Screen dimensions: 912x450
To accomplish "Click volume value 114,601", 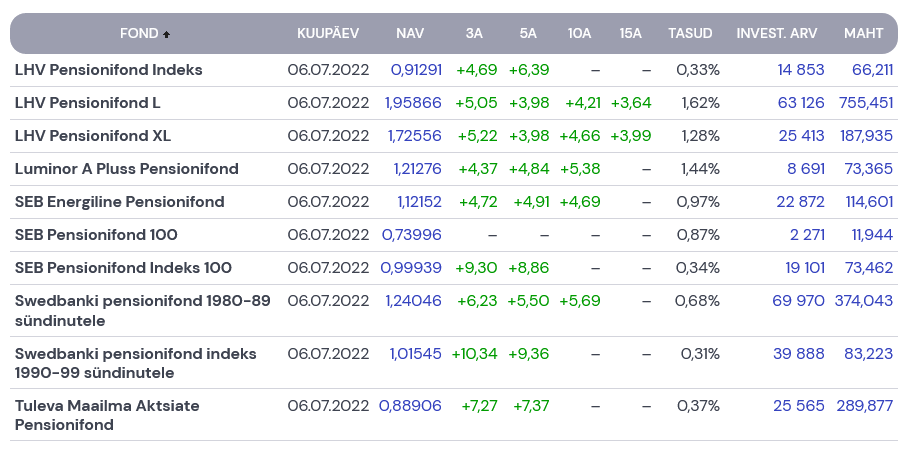I will (x=870, y=202).
